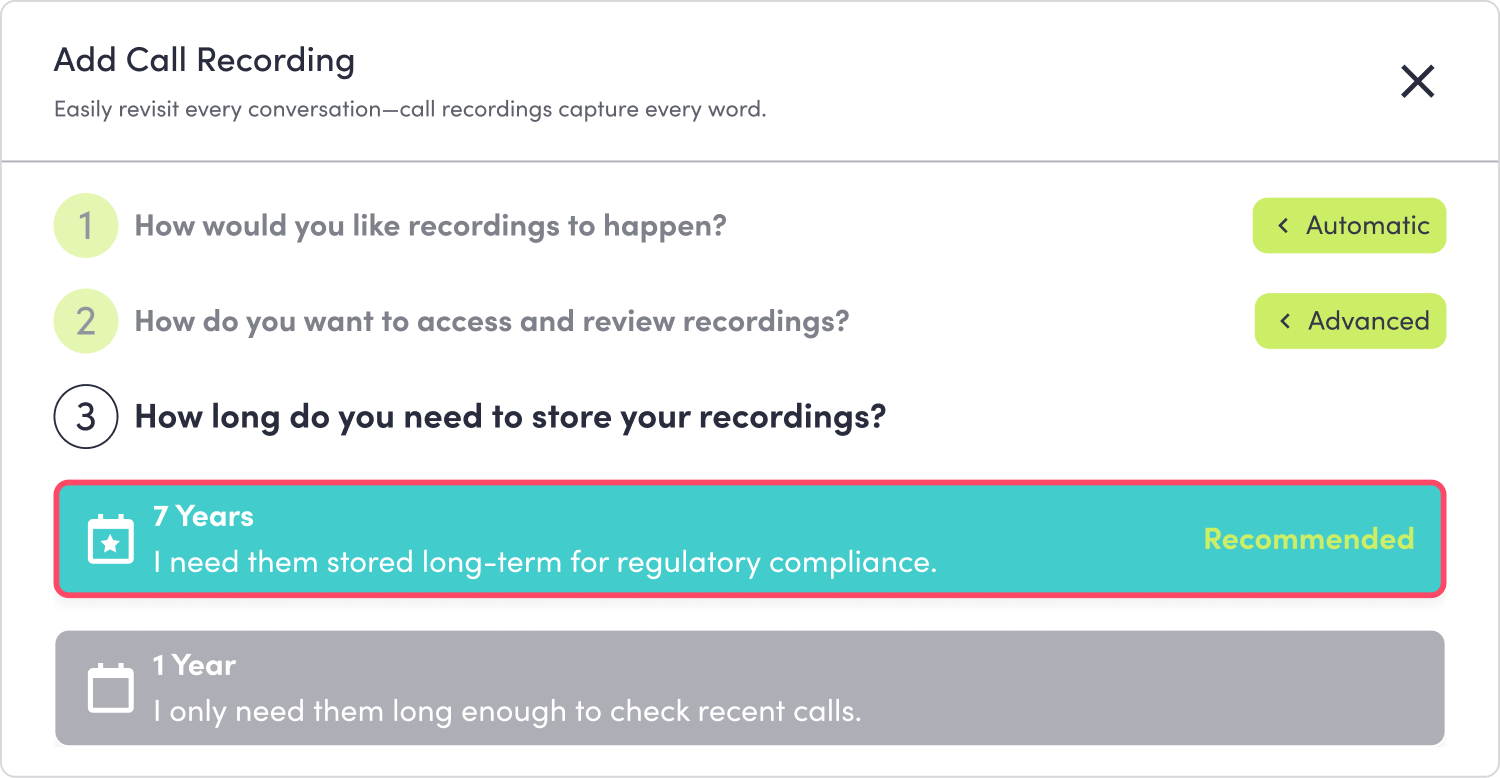
Task: Choose the long-term regulatory compliance description
Action: 545,562
